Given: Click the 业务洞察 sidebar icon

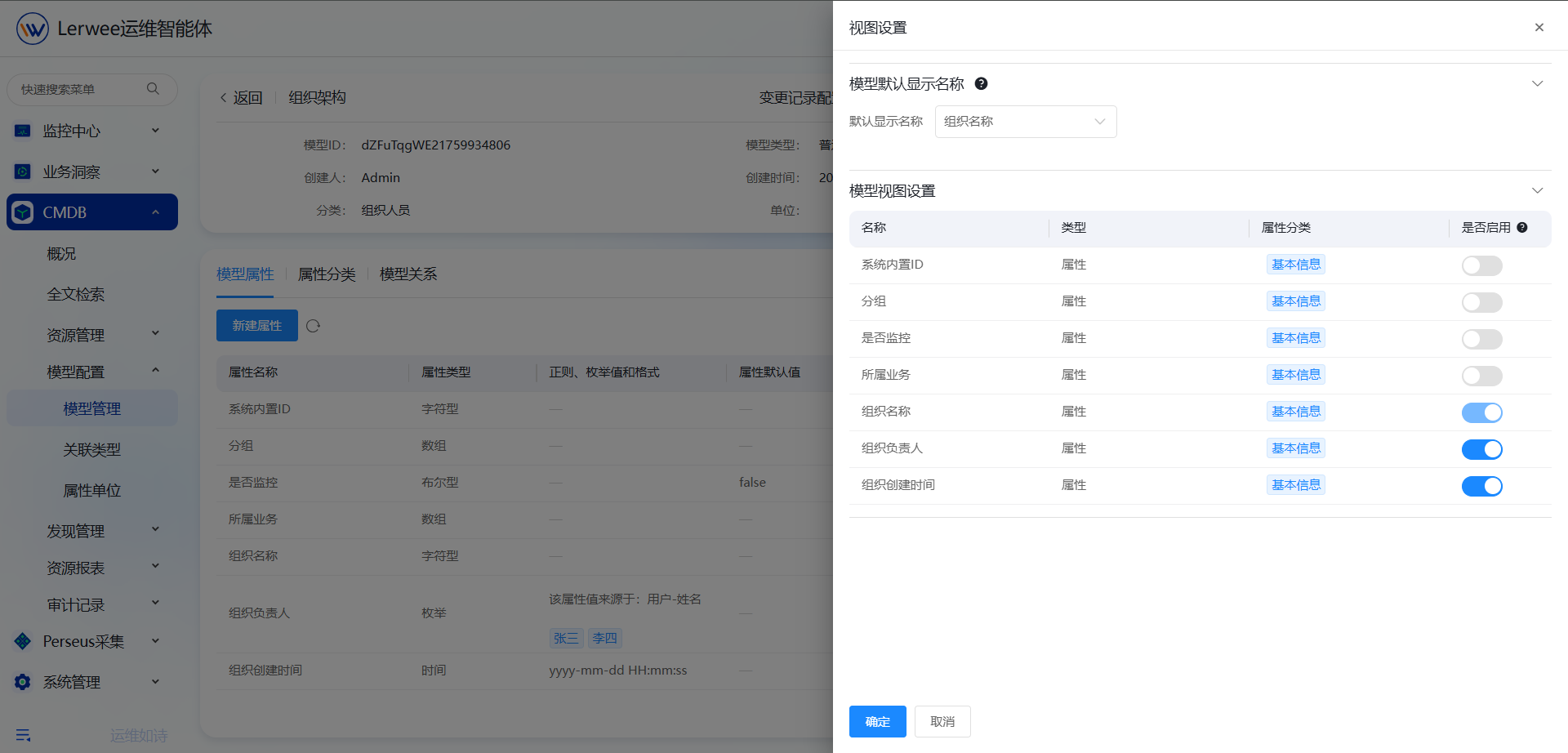Looking at the screenshot, I should [x=23, y=172].
